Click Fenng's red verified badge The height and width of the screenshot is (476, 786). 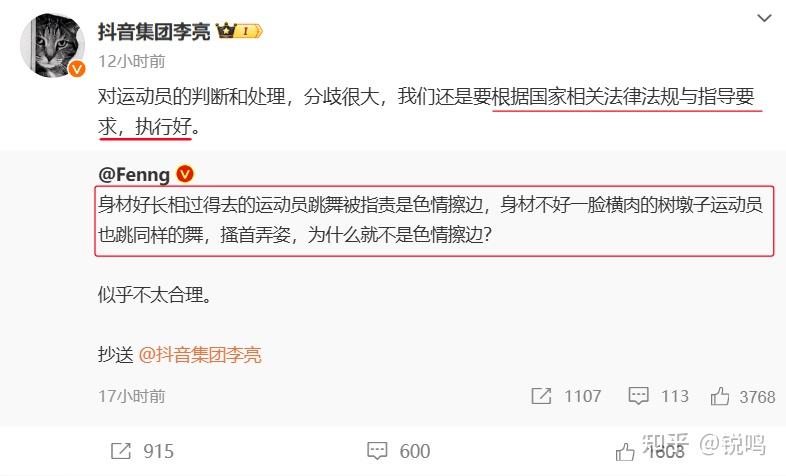[185, 174]
